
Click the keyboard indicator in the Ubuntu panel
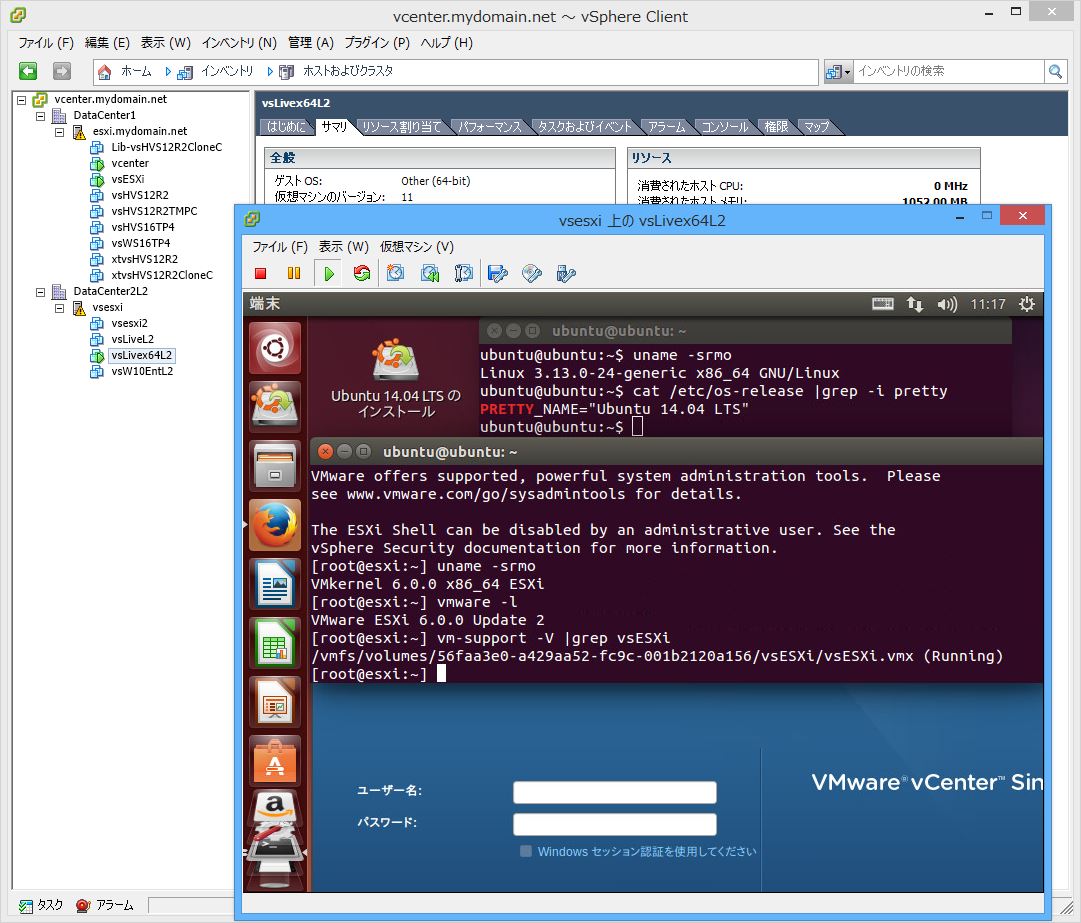tap(882, 304)
